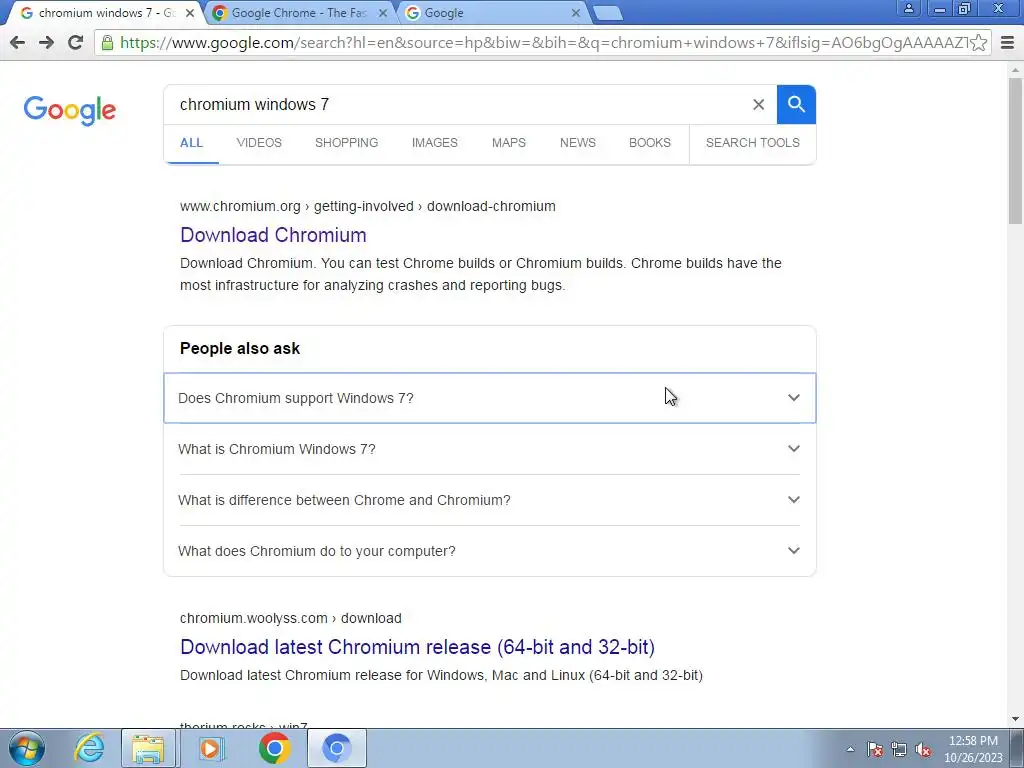Switch to IMAGES results

[435, 143]
